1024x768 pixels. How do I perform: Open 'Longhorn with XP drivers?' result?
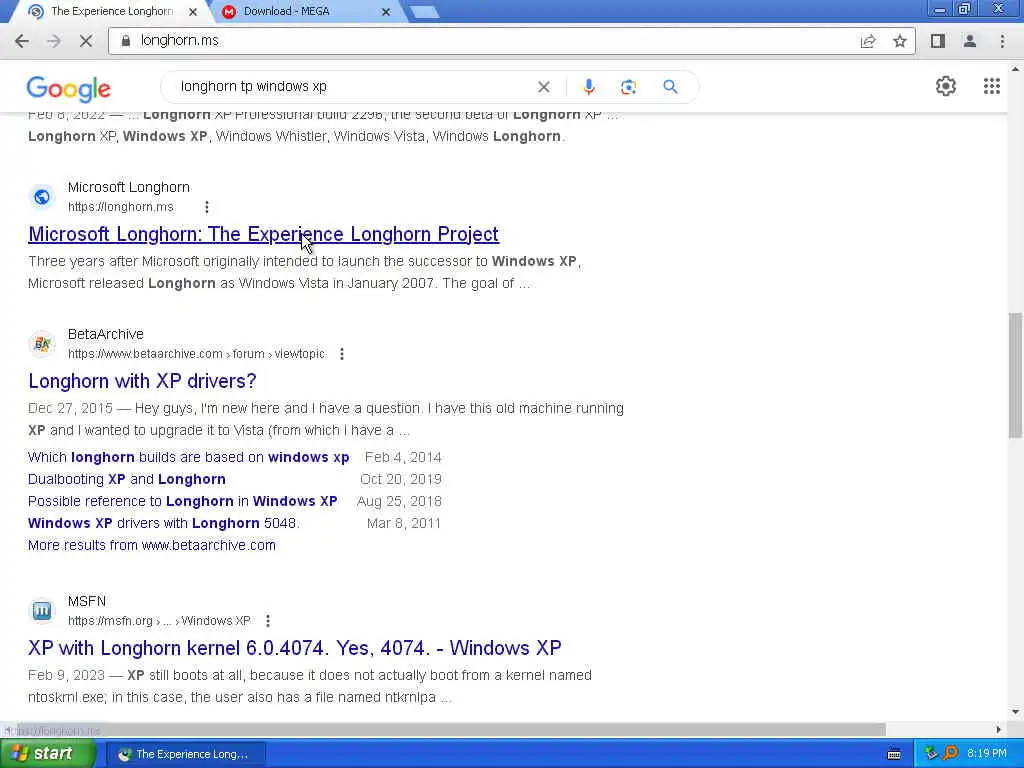pos(142,381)
